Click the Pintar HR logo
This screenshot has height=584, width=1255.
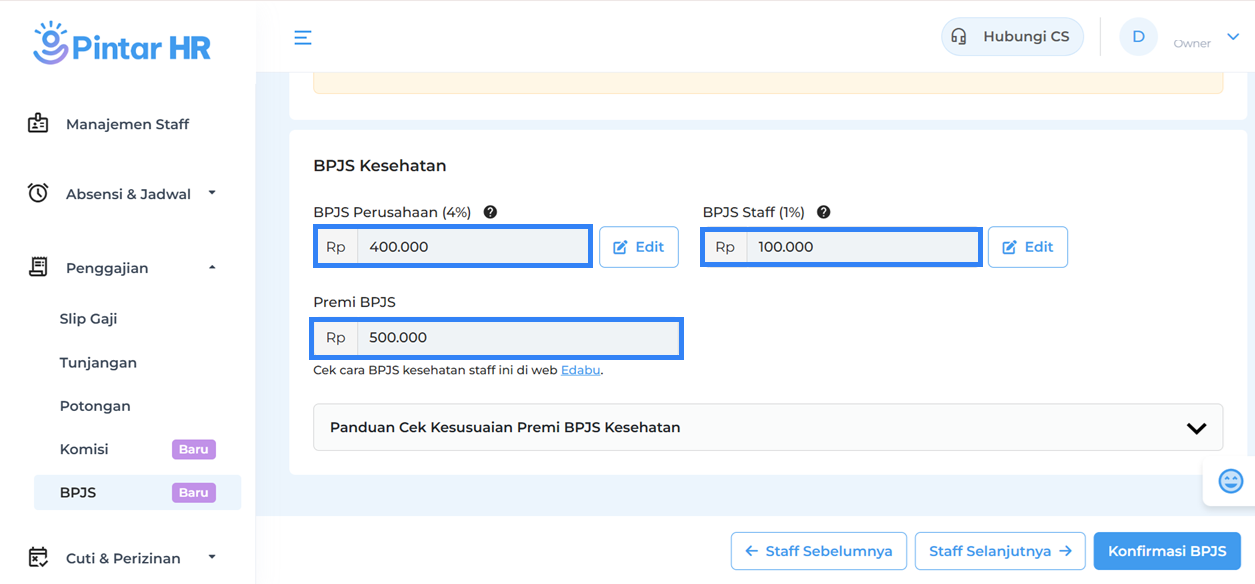coord(122,43)
